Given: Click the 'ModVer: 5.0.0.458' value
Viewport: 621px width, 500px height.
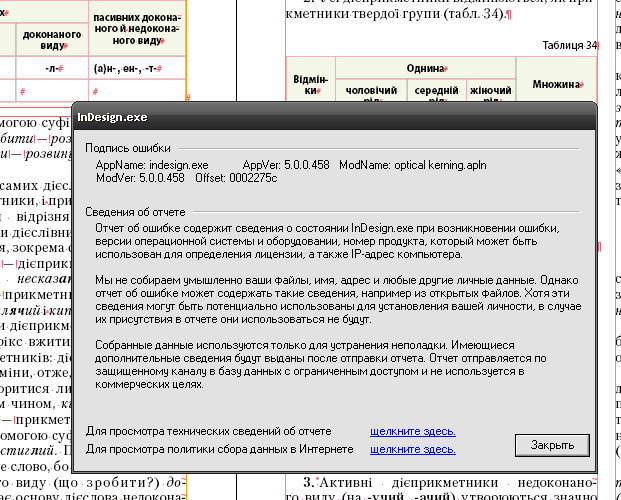Looking at the screenshot, I should (140, 178).
